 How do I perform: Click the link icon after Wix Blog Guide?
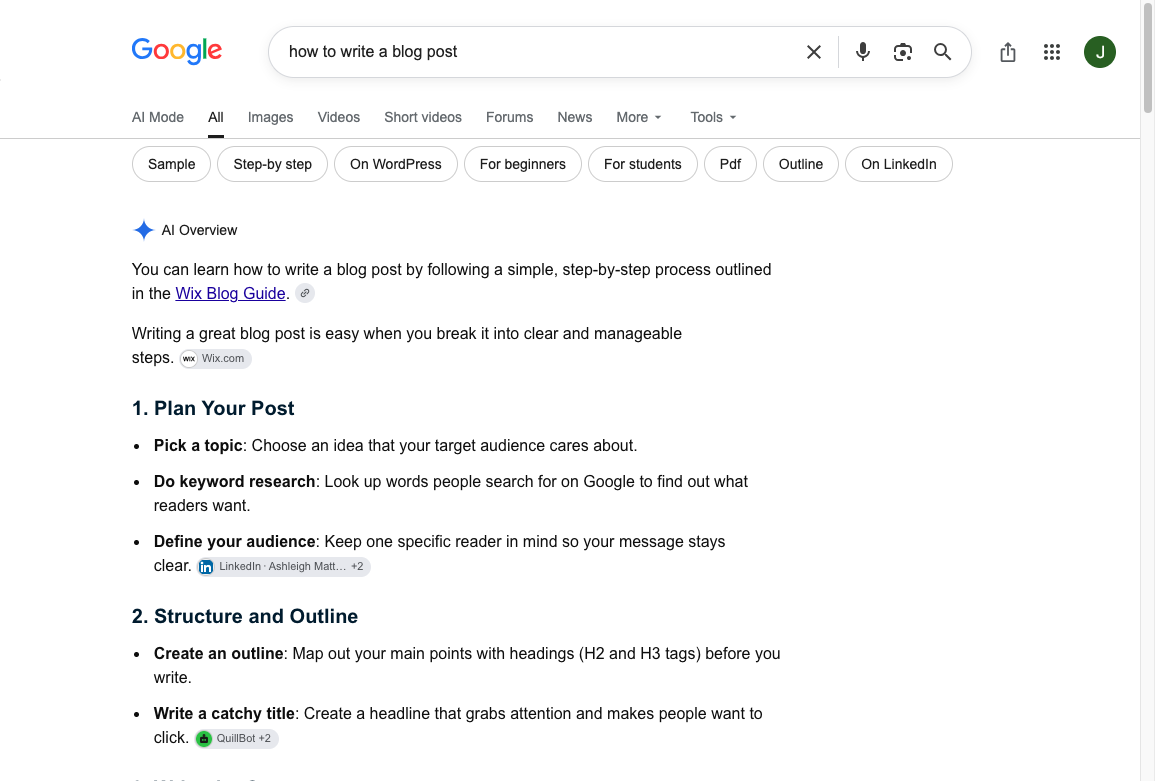(x=305, y=293)
